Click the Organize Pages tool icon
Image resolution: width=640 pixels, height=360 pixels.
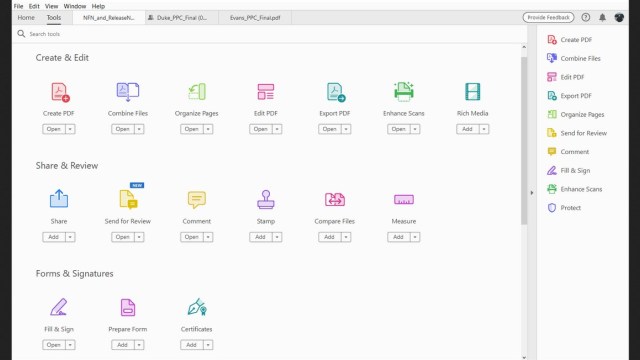(x=197, y=92)
